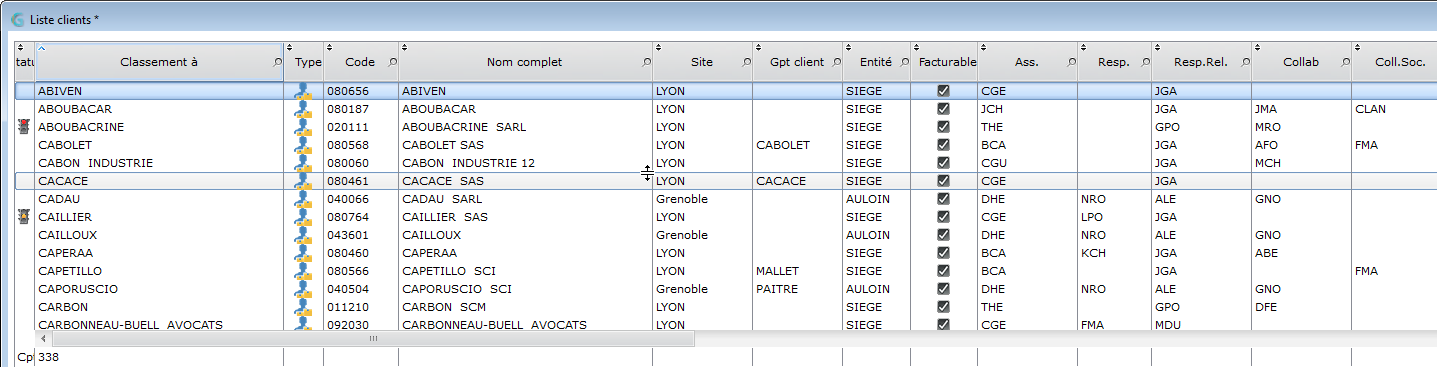Click the traffic light status icon for ABOUBACRINE
The height and width of the screenshot is (367, 1437).
tap(24, 127)
